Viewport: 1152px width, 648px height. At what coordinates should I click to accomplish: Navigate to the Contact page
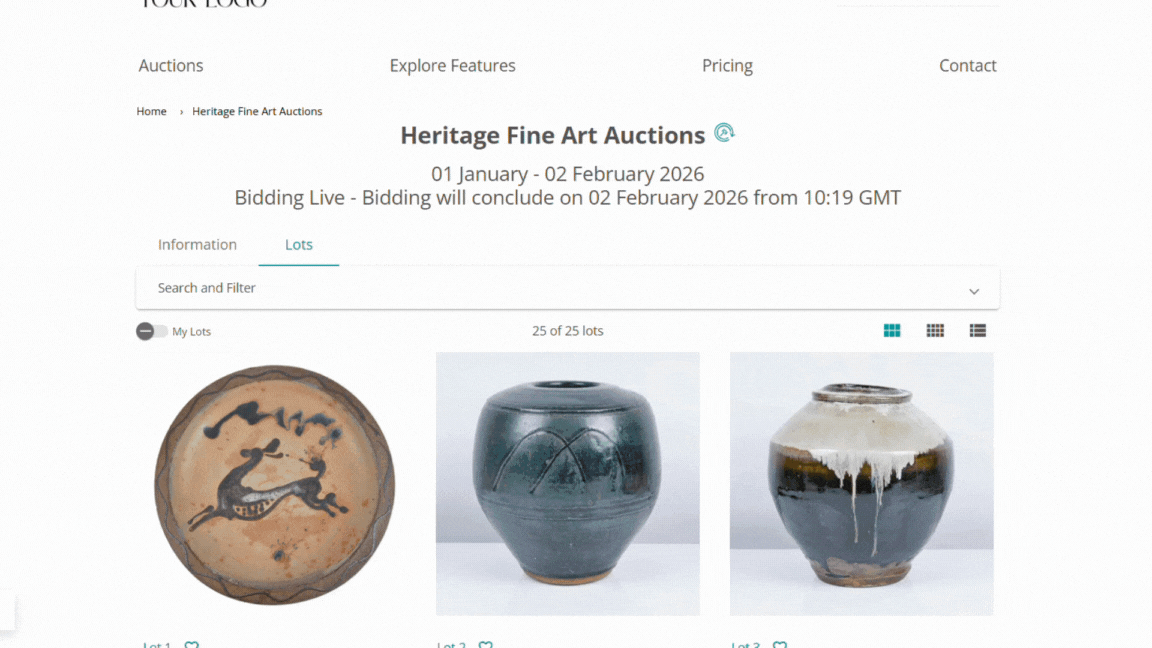coord(967,66)
